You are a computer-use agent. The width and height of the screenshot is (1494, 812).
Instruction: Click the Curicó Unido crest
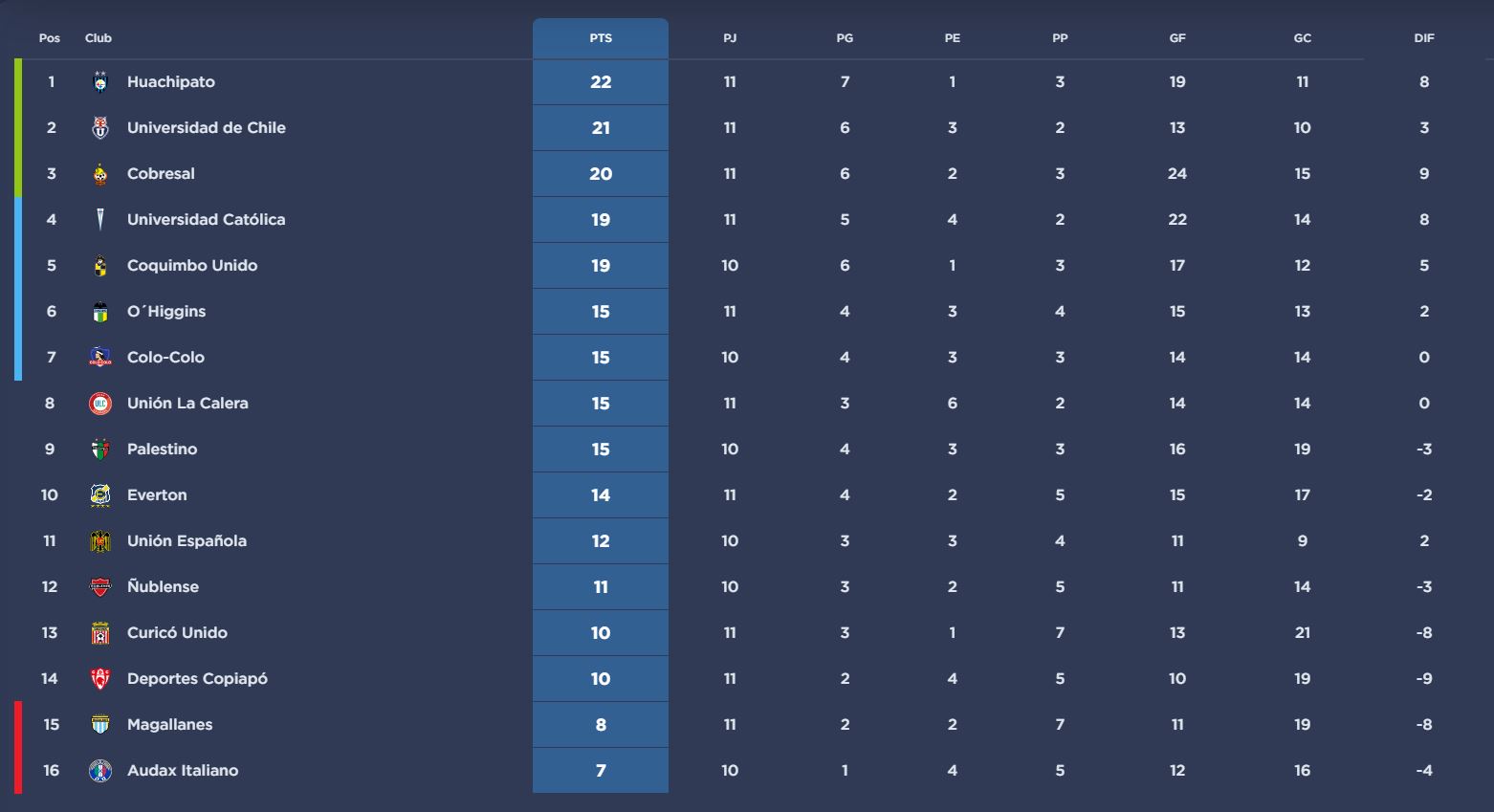(x=100, y=633)
